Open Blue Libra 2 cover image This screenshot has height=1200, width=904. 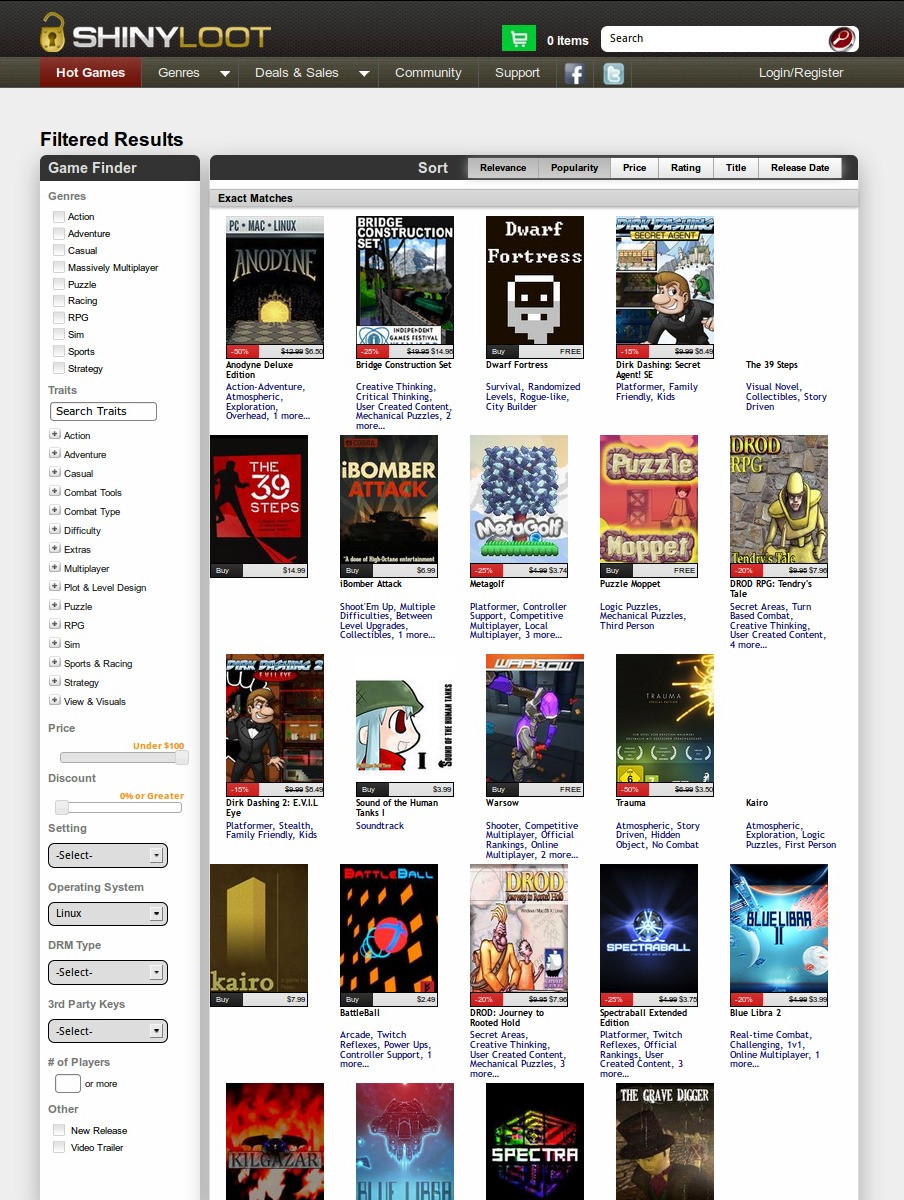(x=779, y=928)
